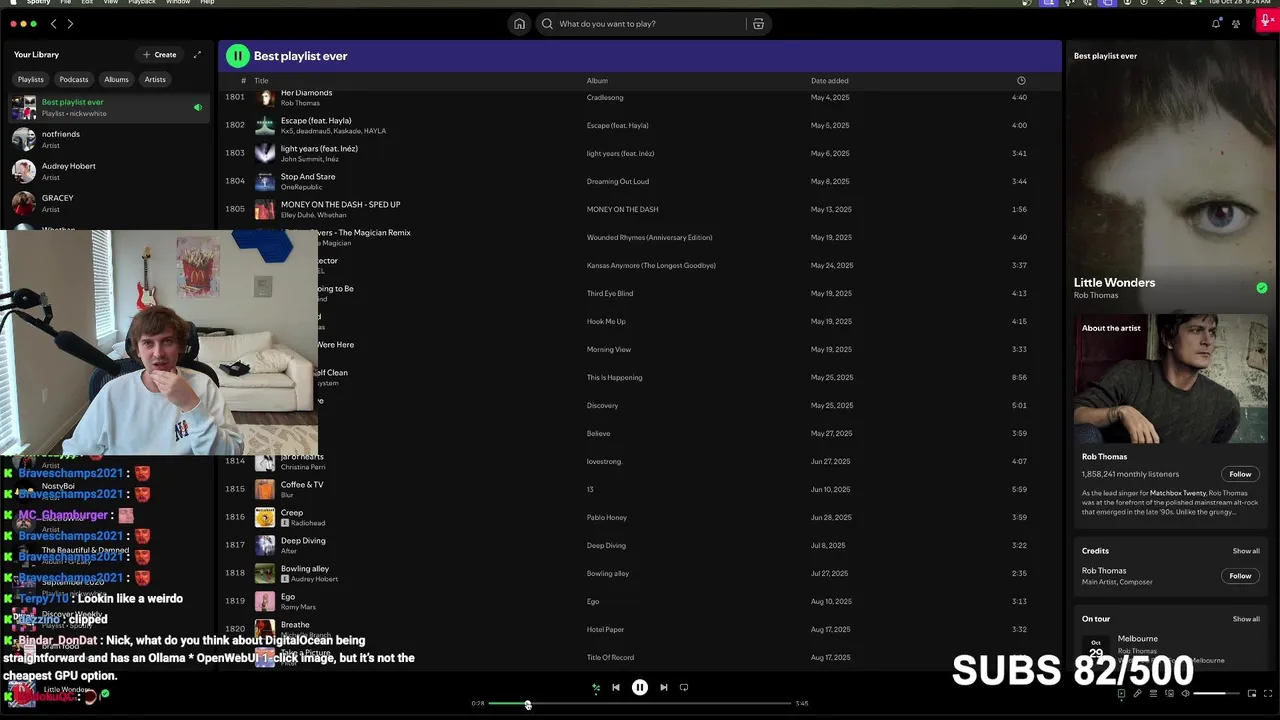Sort tracks by the Date added column
This screenshot has height=720, width=1280.
[x=830, y=80]
